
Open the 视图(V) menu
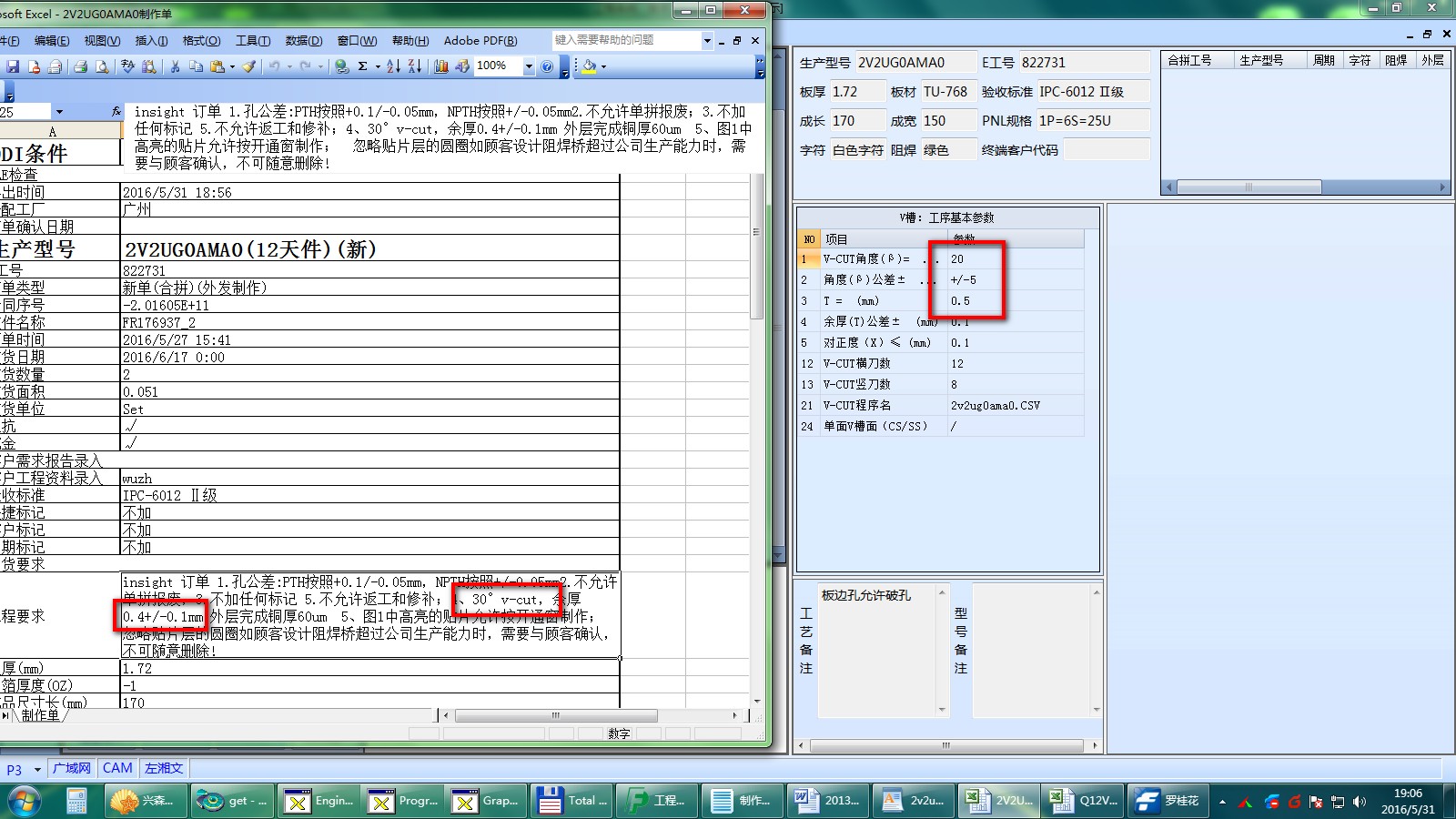pyautogui.click(x=102, y=41)
